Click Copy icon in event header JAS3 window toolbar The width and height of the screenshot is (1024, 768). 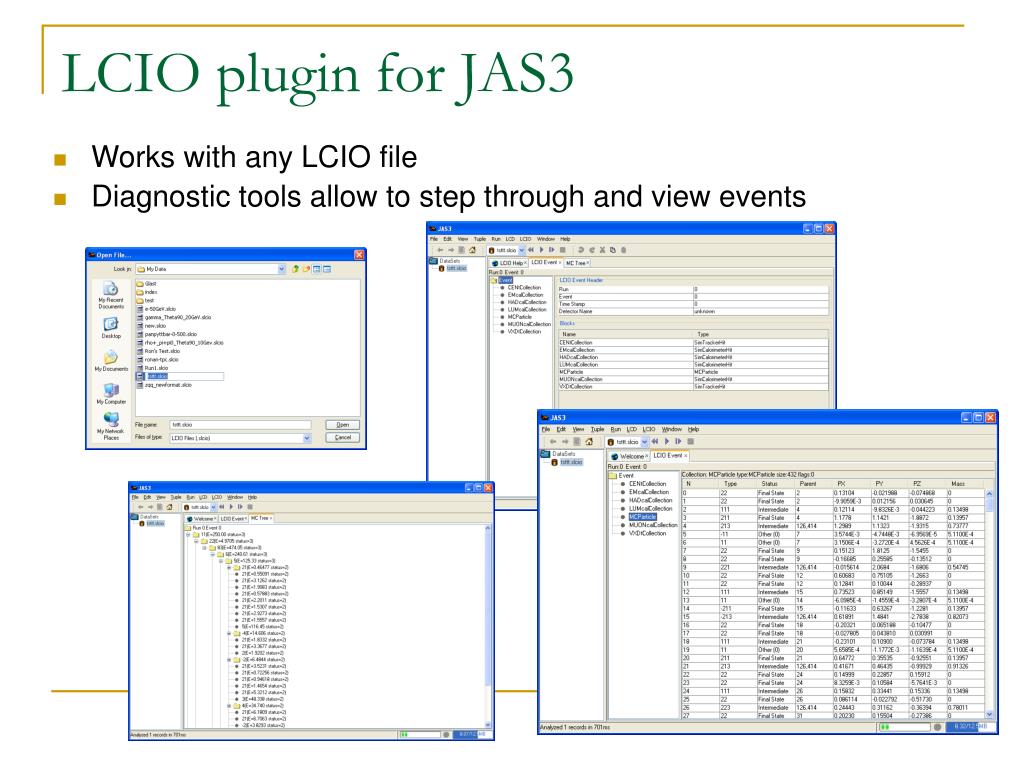point(613,250)
